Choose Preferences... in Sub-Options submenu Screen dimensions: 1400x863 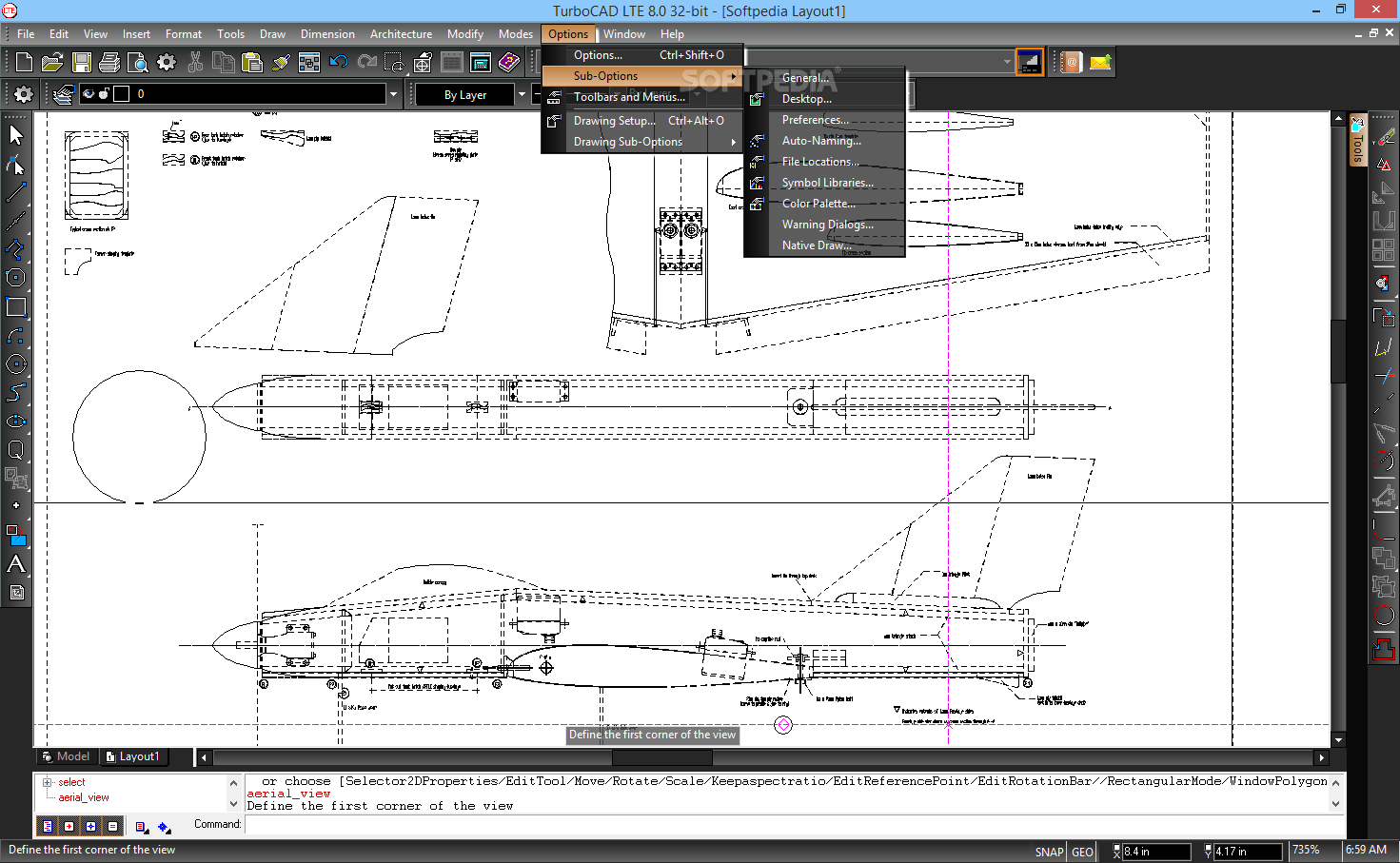point(824,120)
